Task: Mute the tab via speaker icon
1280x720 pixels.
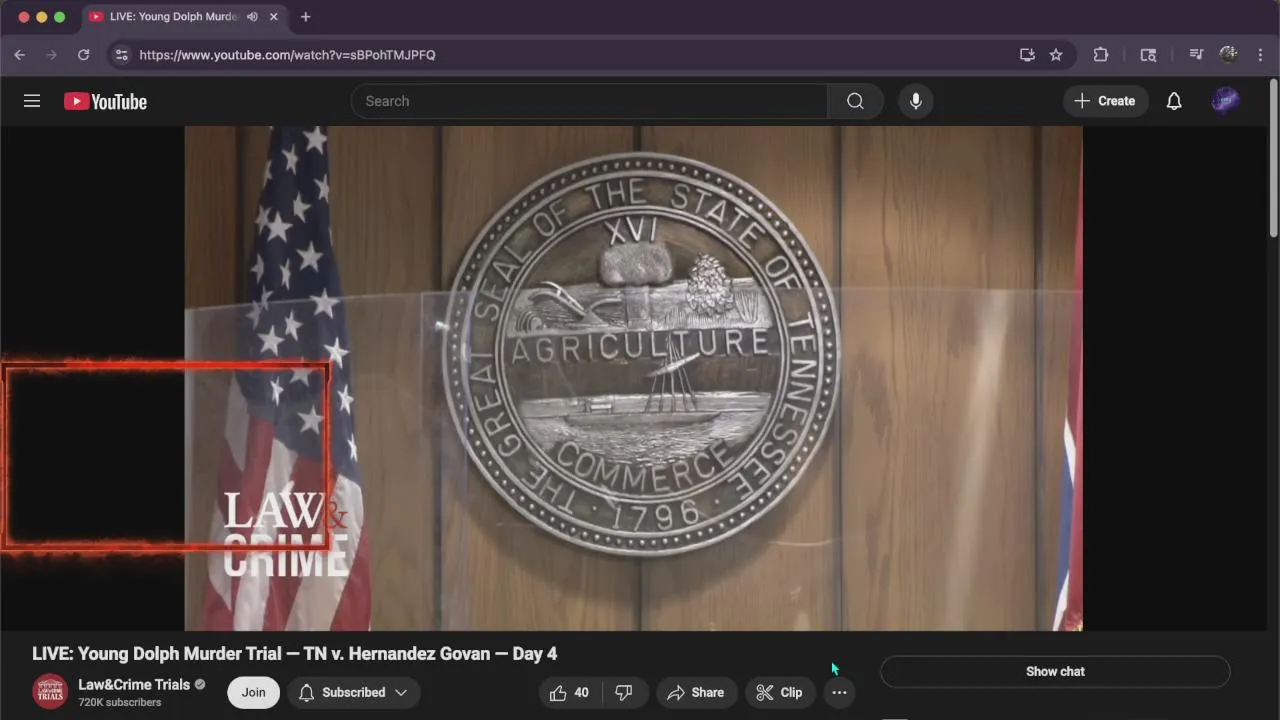Action: coord(252,17)
